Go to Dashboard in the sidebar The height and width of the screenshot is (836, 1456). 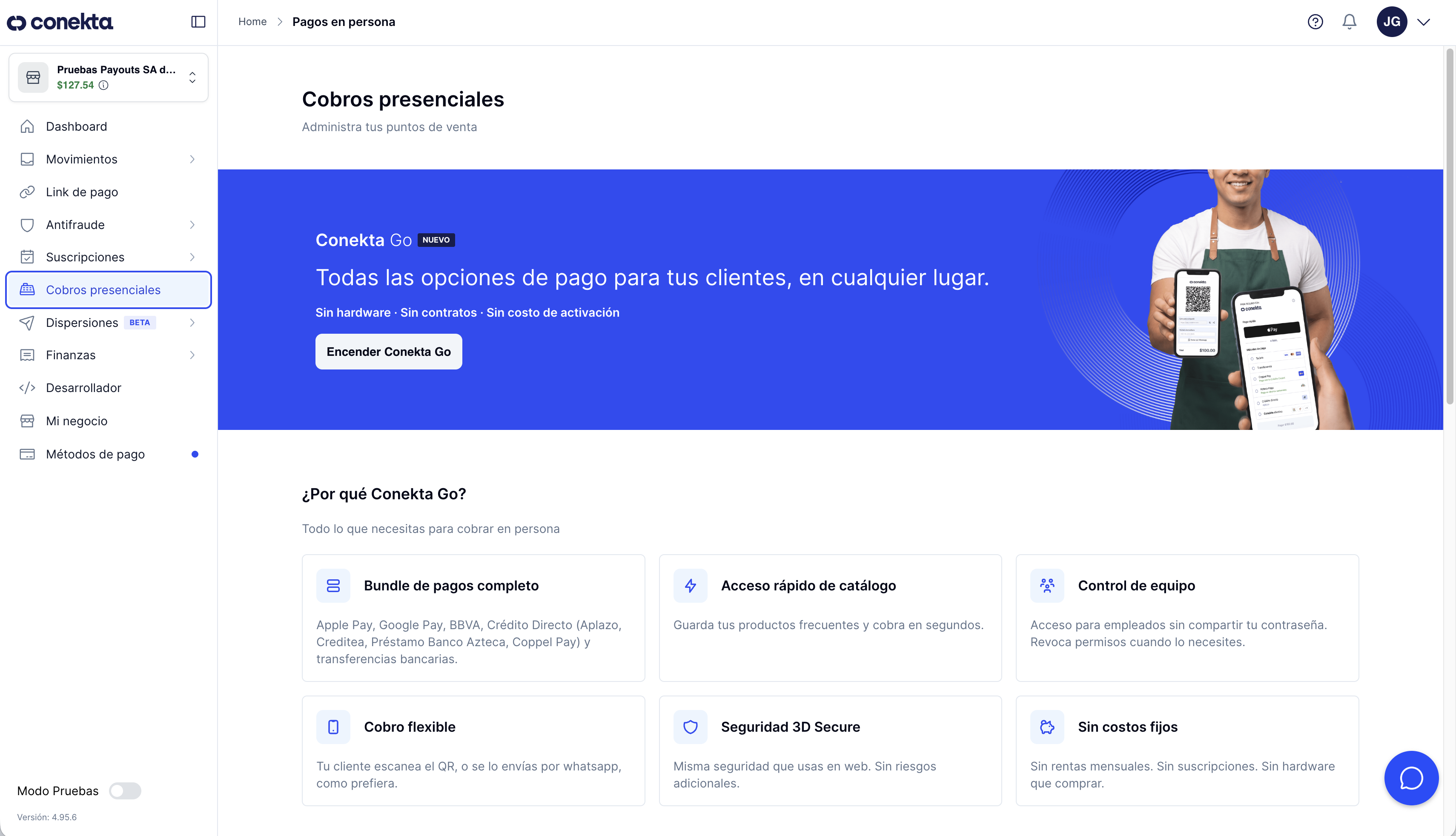pyautogui.click(x=109, y=126)
